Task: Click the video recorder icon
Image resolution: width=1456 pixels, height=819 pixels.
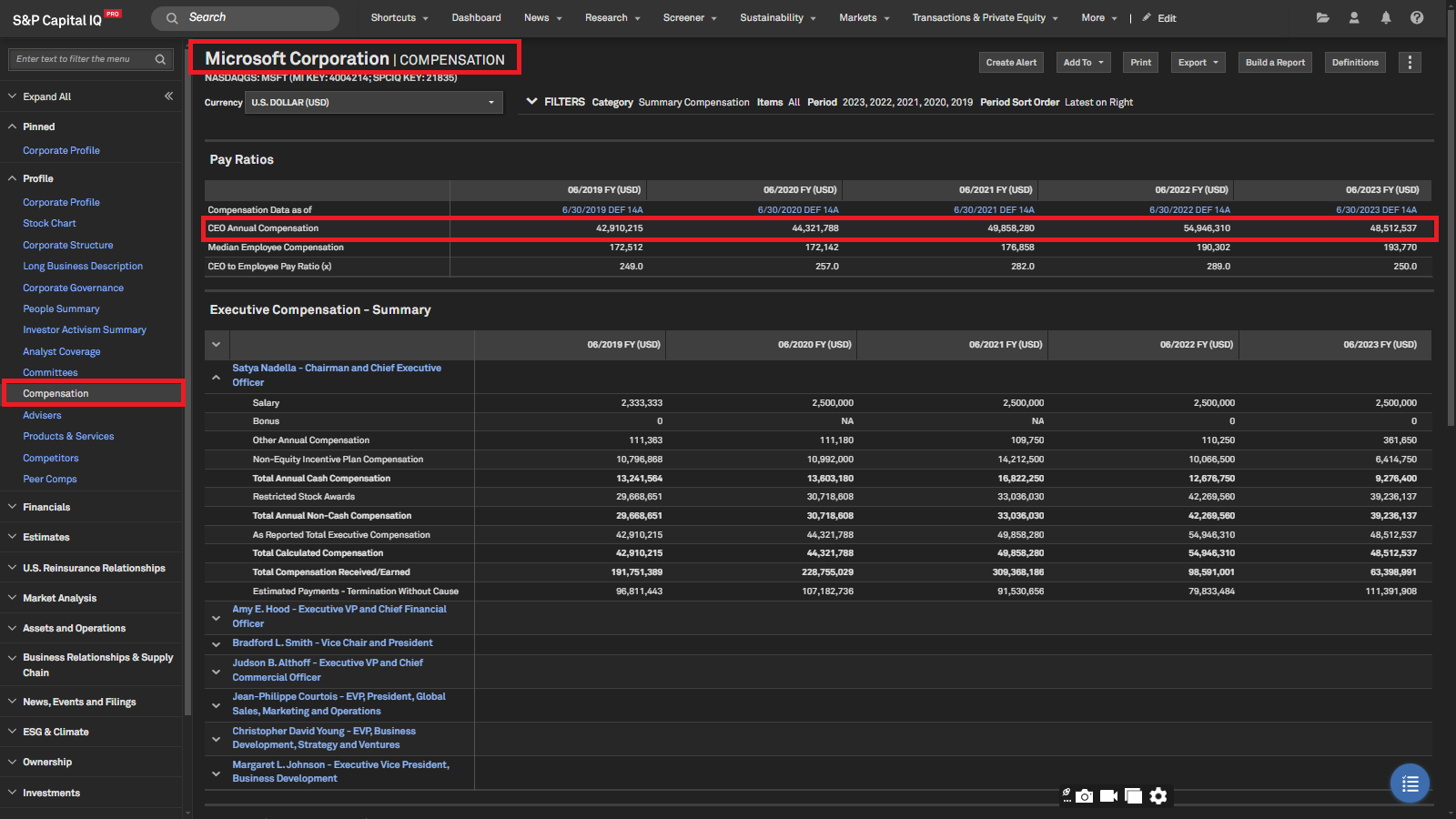Action: (x=1108, y=796)
